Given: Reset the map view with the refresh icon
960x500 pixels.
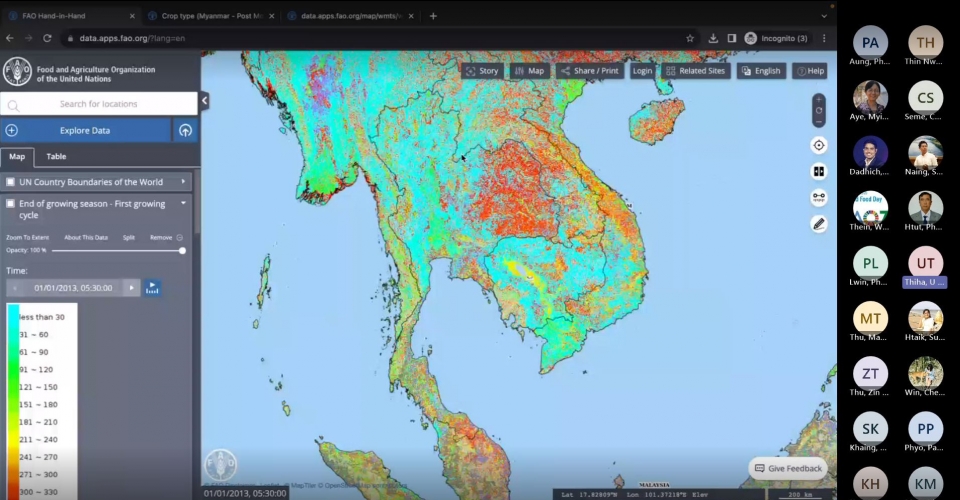Looking at the screenshot, I should pos(818,110).
